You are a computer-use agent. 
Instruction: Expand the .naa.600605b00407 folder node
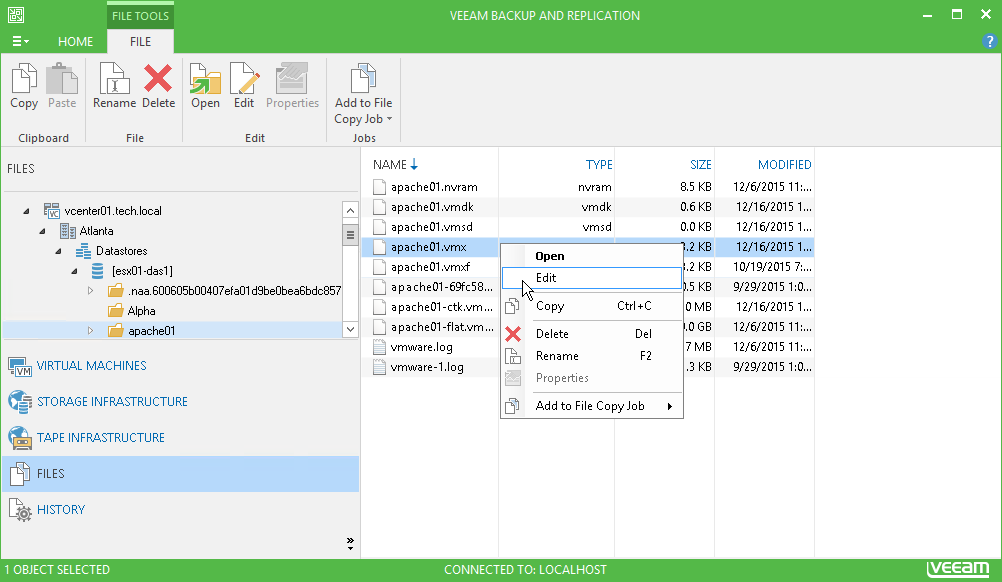coord(90,291)
